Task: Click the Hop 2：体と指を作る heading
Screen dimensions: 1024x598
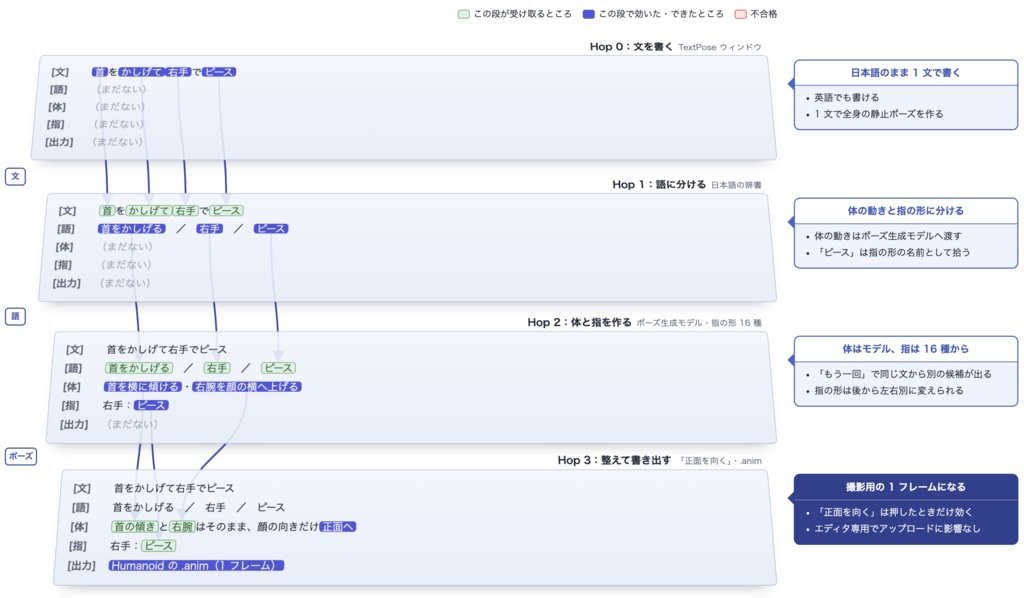Action: pos(579,322)
